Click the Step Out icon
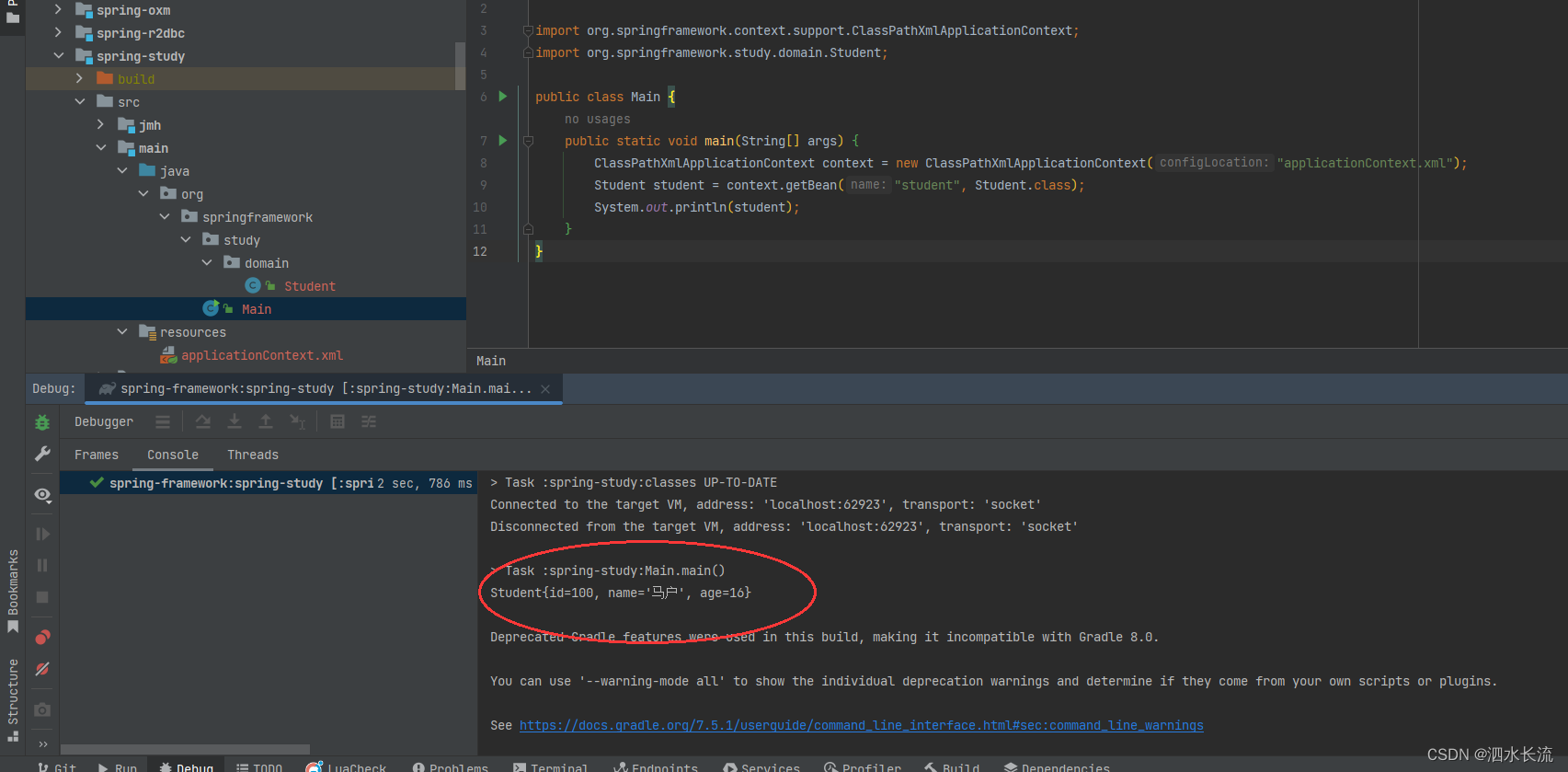 tap(266, 421)
